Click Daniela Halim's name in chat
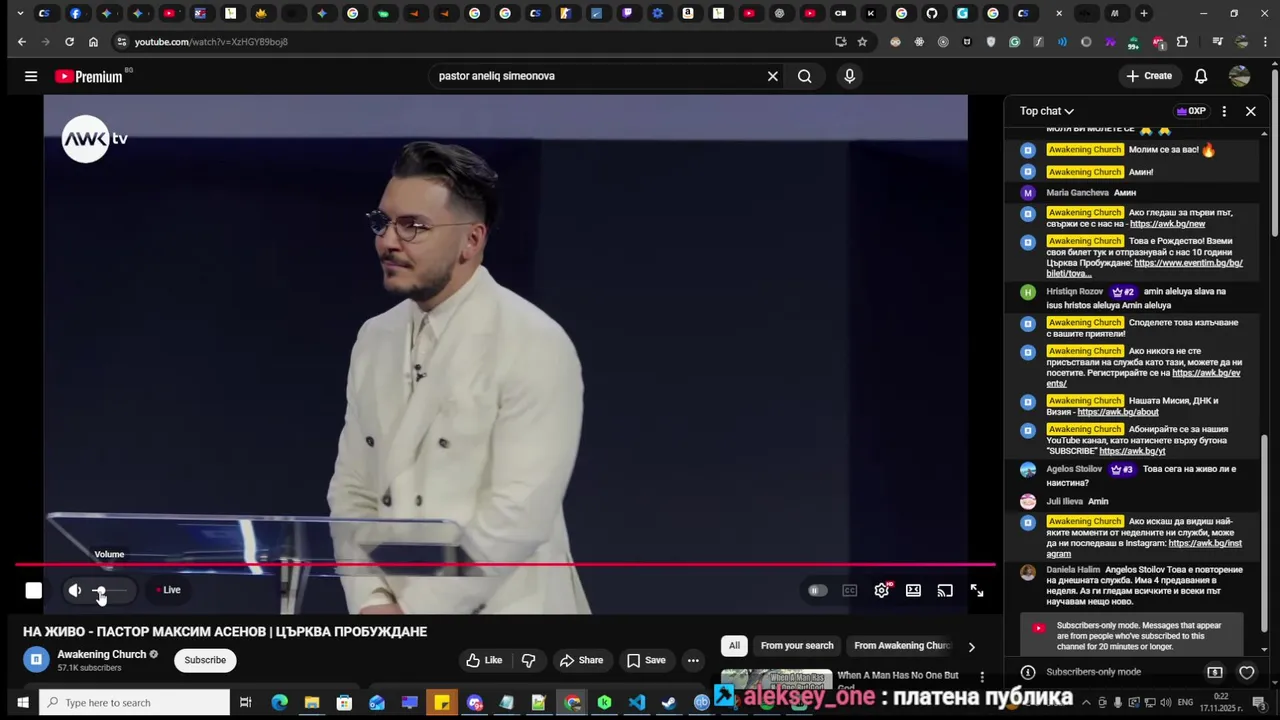This screenshot has height=720, width=1280. [x=1073, y=570]
